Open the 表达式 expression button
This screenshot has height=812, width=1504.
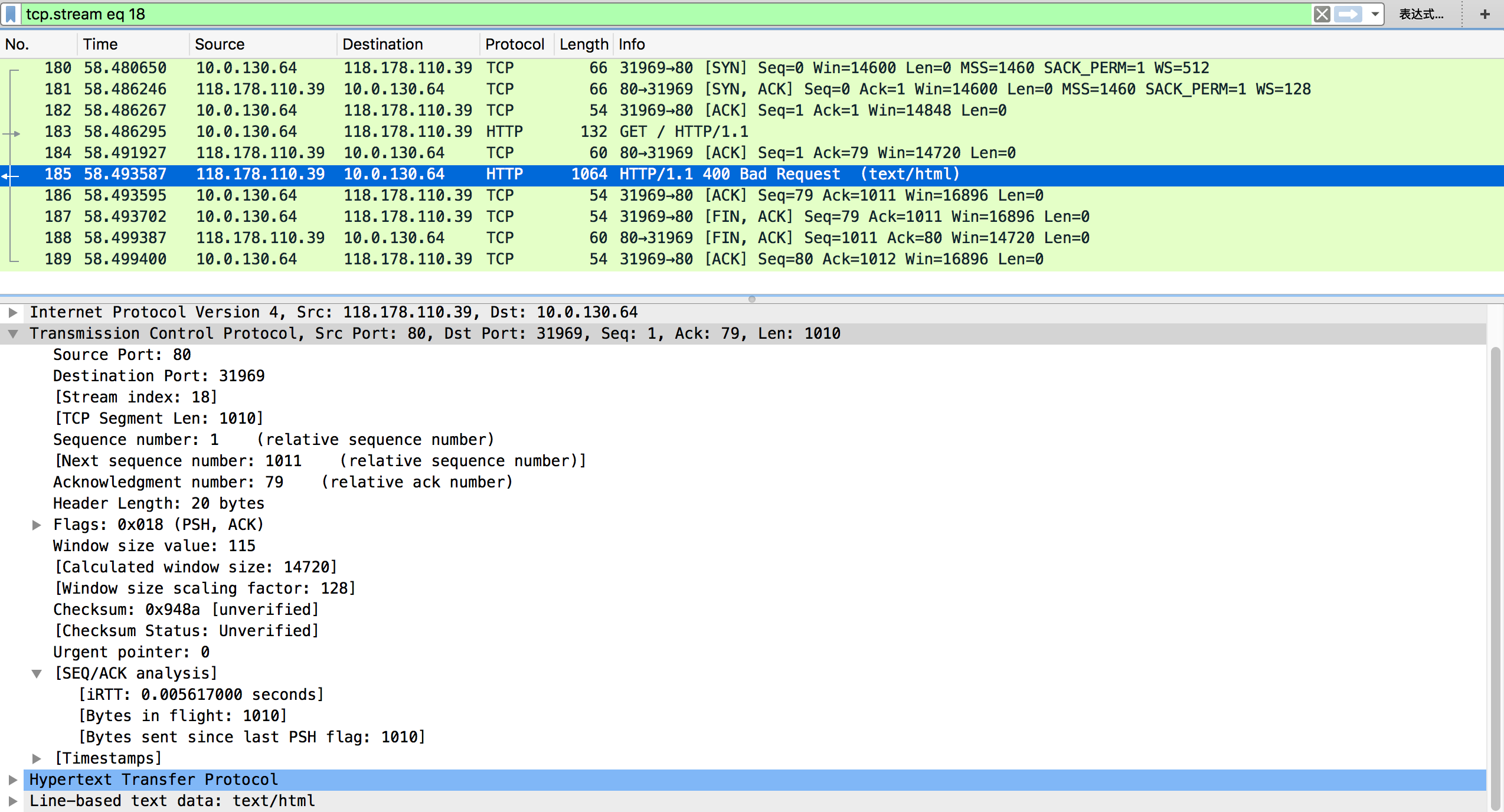pyautogui.click(x=1421, y=14)
